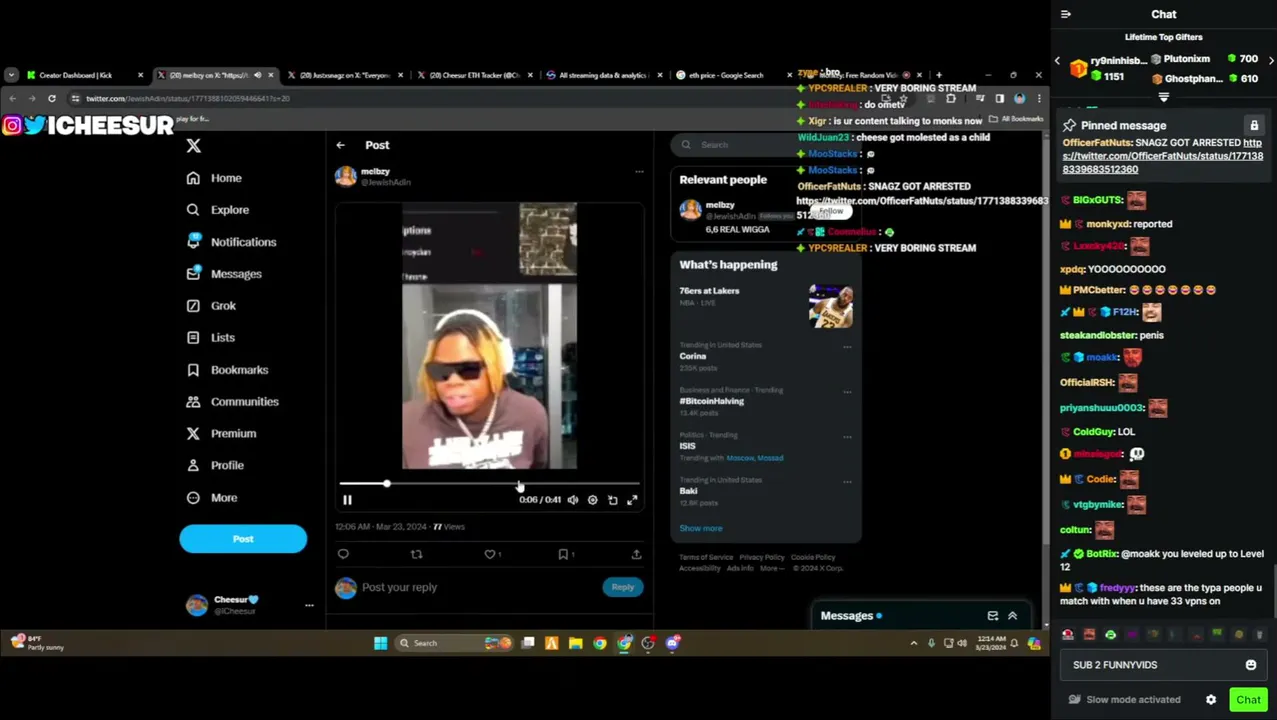This screenshot has width=1277, height=720.
Task: Click the Reply button
Action: pyautogui.click(x=622, y=588)
